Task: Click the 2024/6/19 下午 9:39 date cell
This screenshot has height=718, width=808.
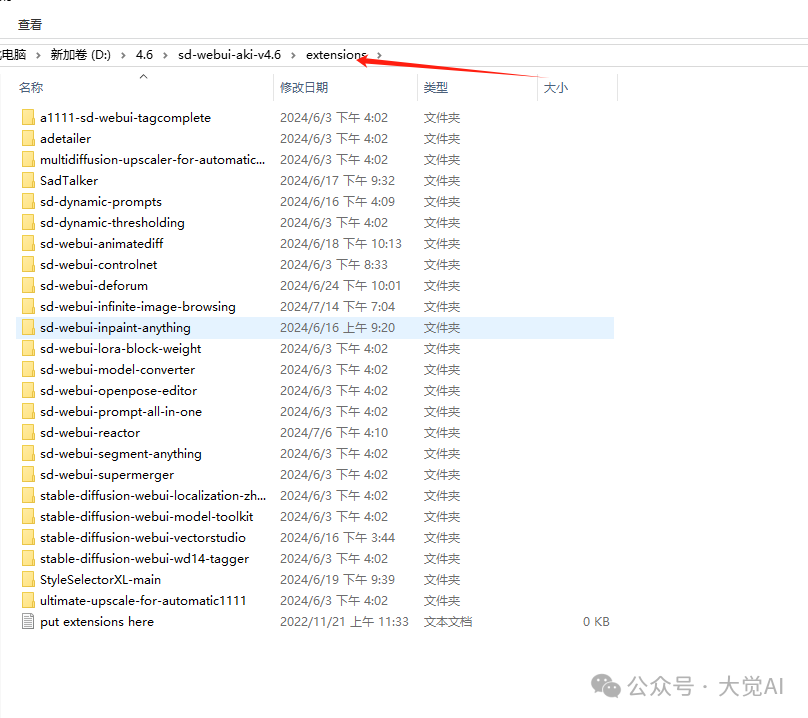Action: tap(338, 580)
